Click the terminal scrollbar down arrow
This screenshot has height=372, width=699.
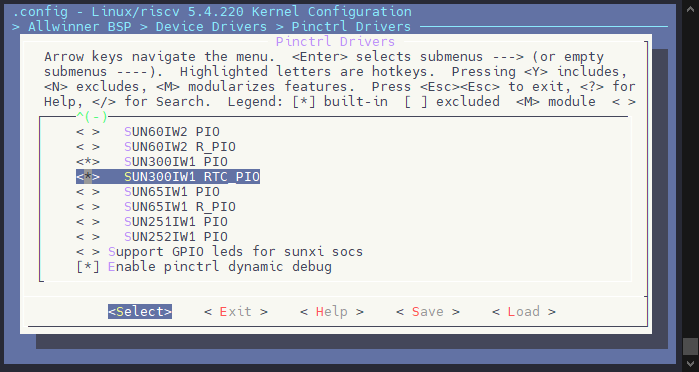tap(691, 364)
